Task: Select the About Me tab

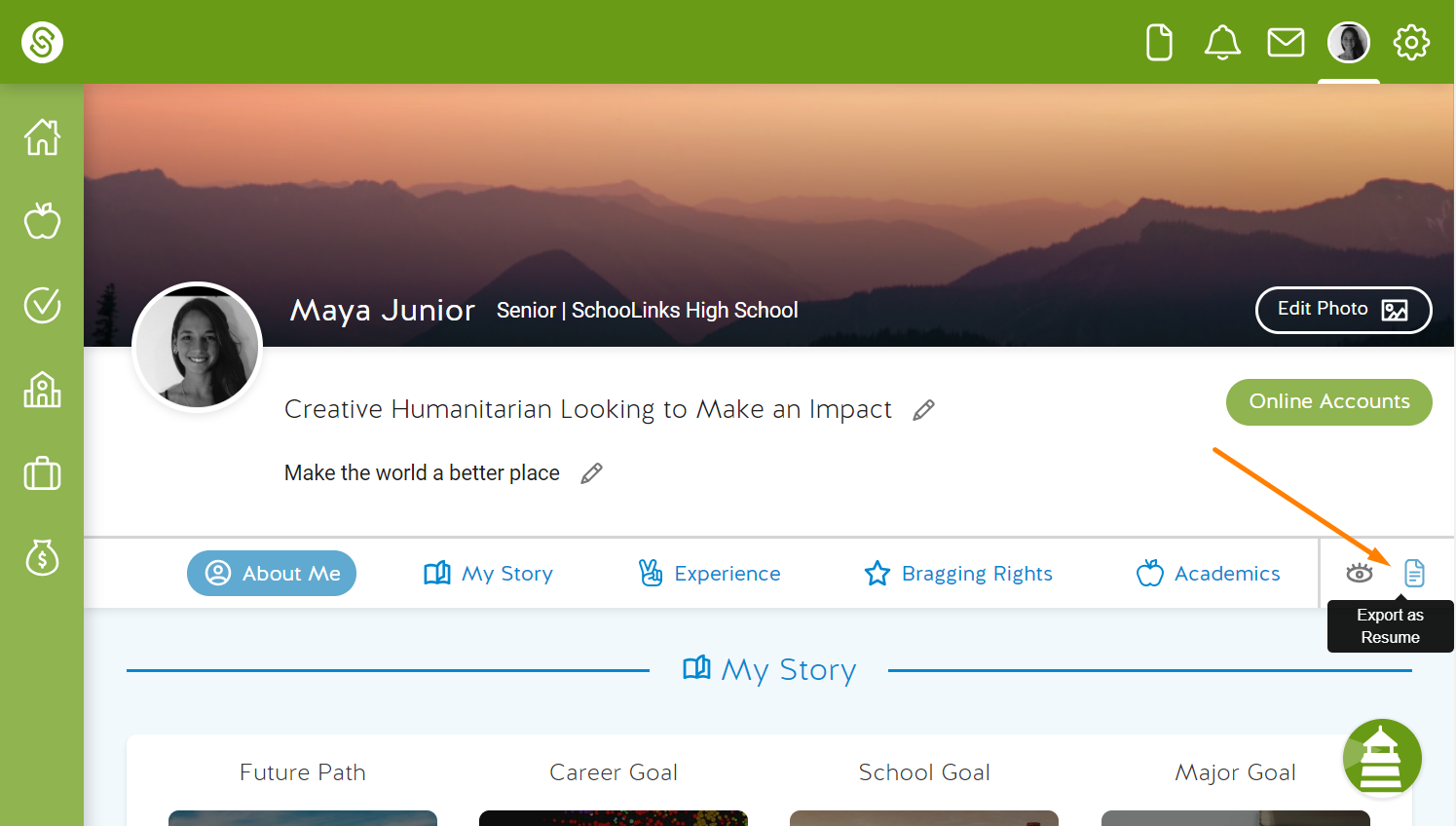Action: (272, 573)
